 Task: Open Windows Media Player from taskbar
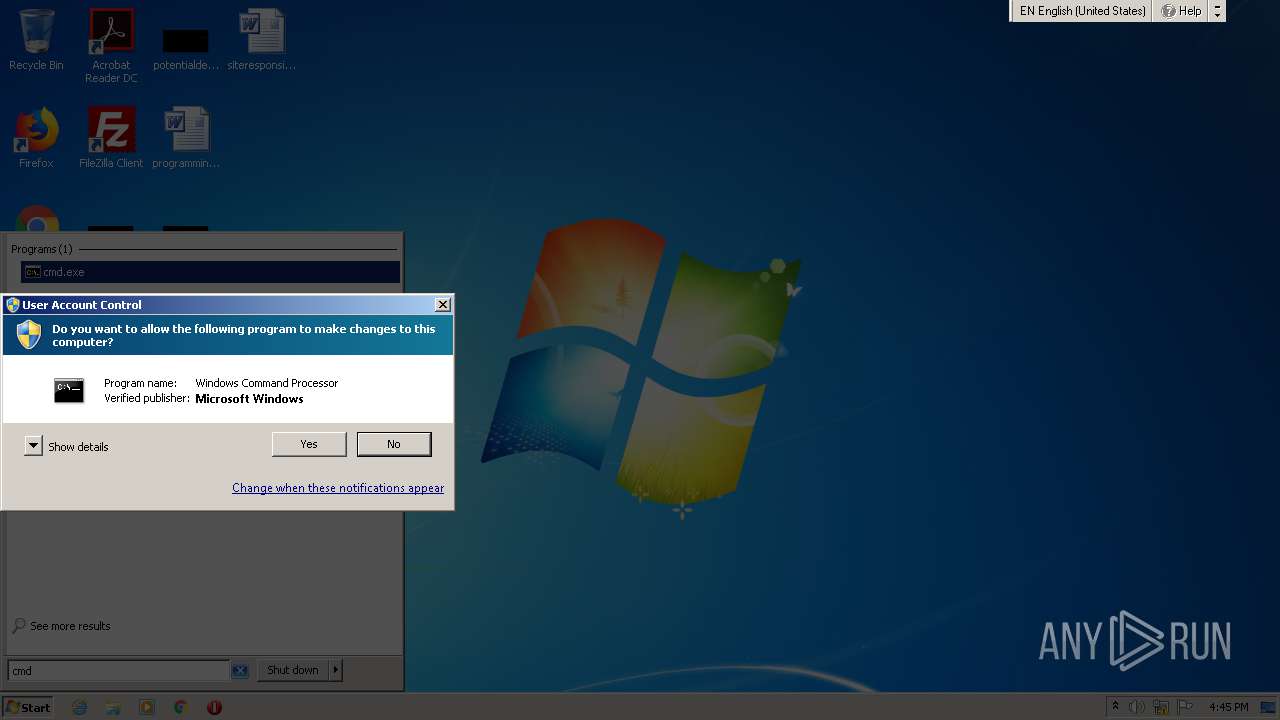(147, 707)
